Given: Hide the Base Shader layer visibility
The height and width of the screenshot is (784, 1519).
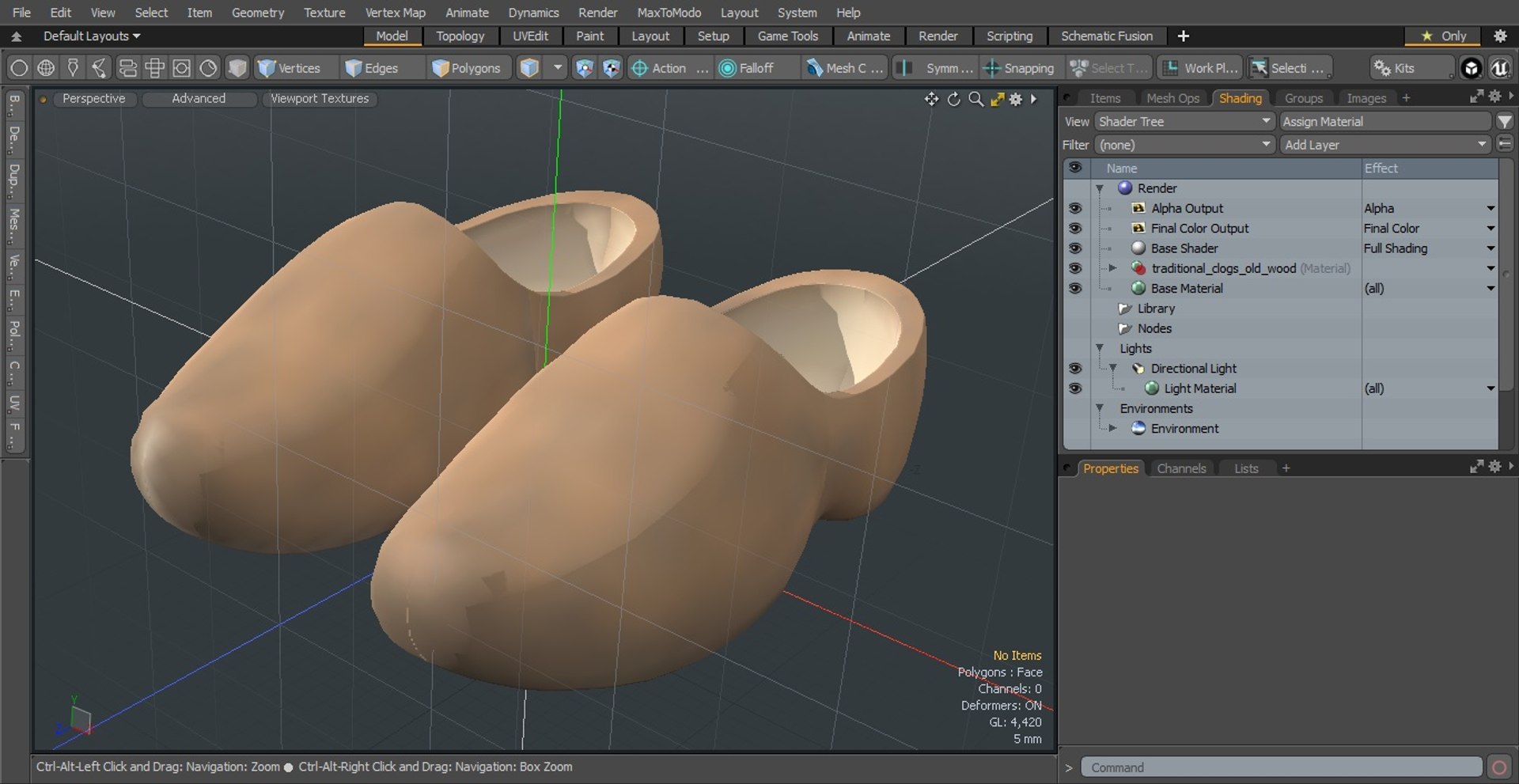Looking at the screenshot, I should point(1074,248).
